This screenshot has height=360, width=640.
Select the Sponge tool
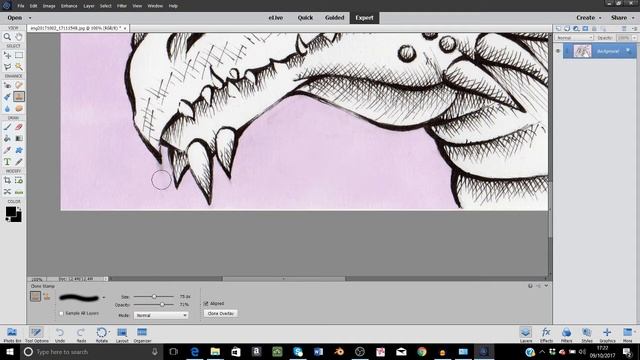(x=19, y=109)
